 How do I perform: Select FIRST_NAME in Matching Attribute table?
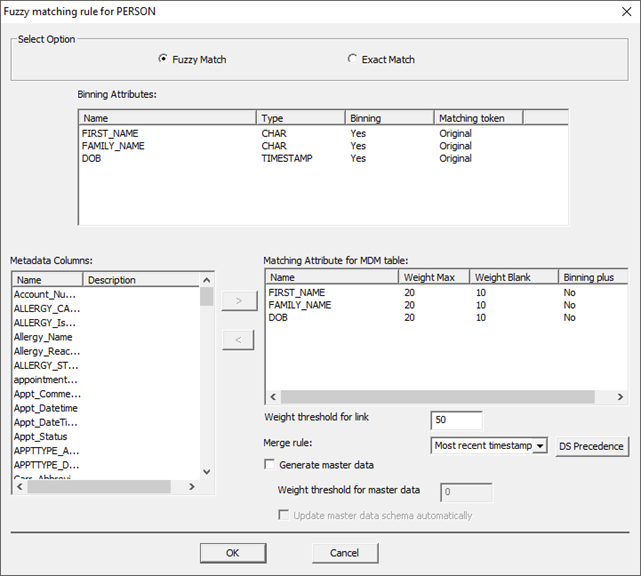click(446, 293)
